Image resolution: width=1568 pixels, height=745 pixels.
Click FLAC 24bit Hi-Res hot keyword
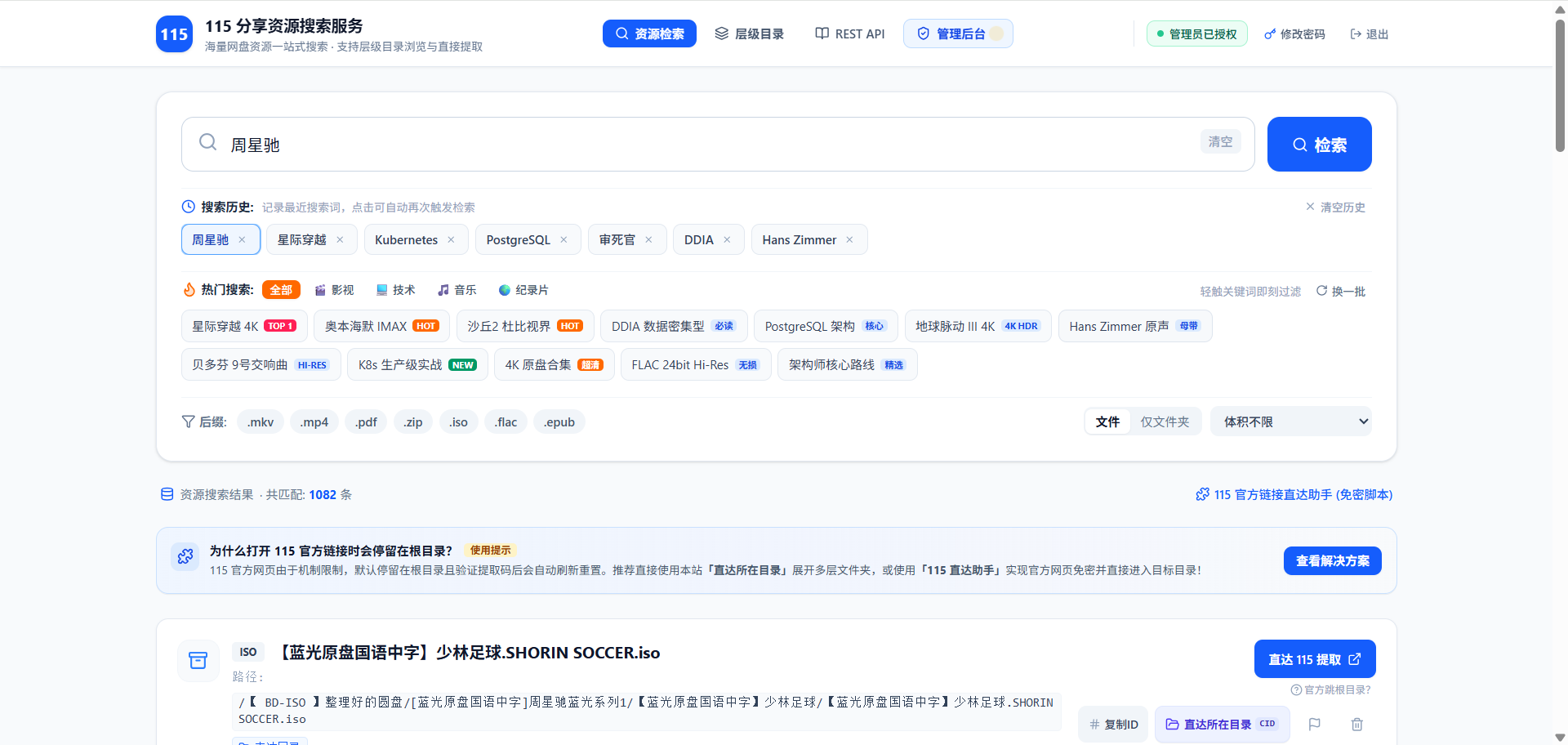pyautogui.click(x=696, y=364)
